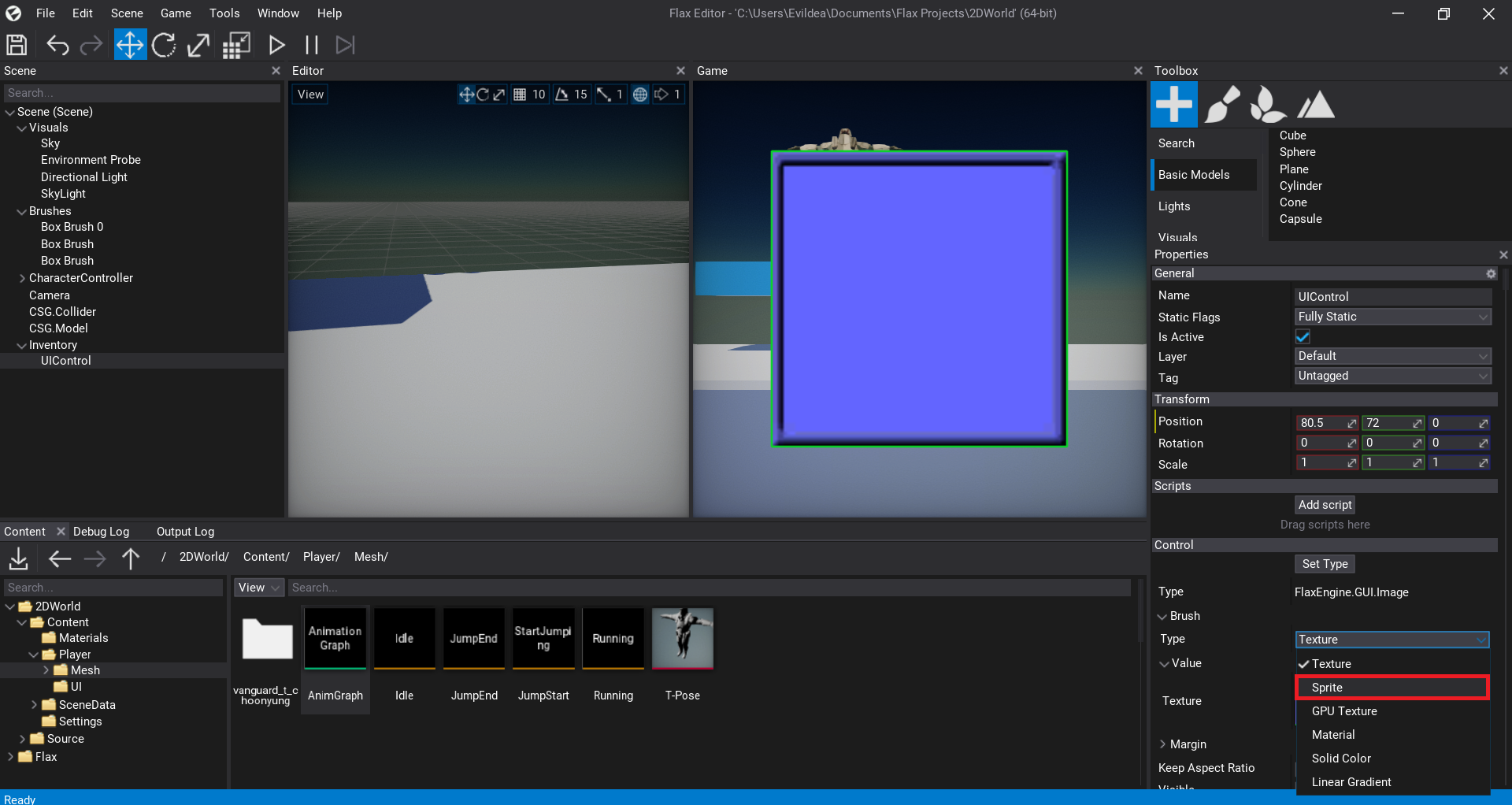The height and width of the screenshot is (805, 1512).
Task: Select the scale gizmo tool
Action: [x=198, y=45]
